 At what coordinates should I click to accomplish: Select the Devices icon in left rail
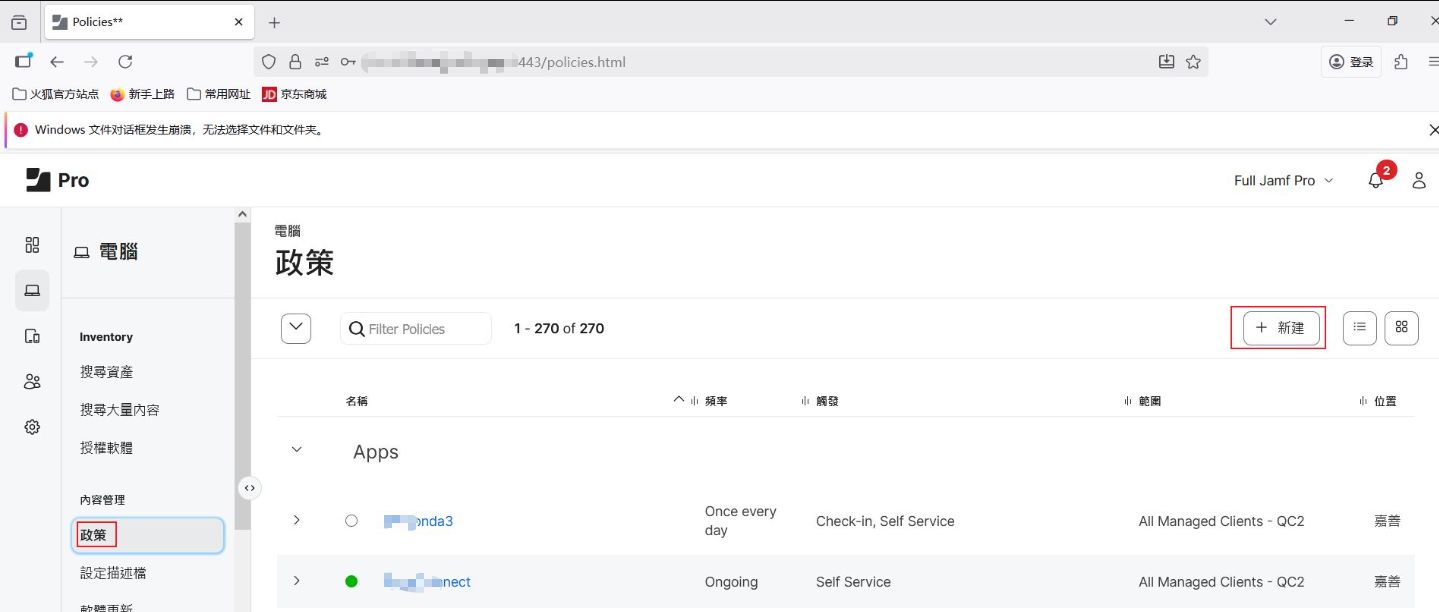[x=32, y=336]
